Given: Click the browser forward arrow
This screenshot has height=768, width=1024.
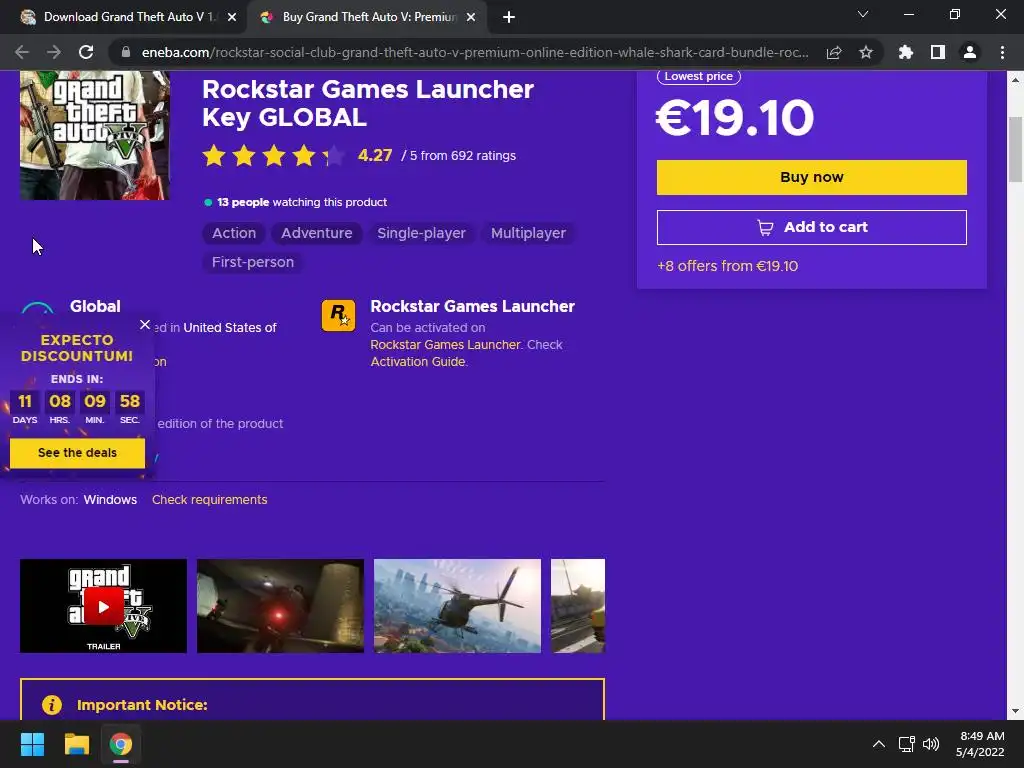Looking at the screenshot, I should coord(54,52).
